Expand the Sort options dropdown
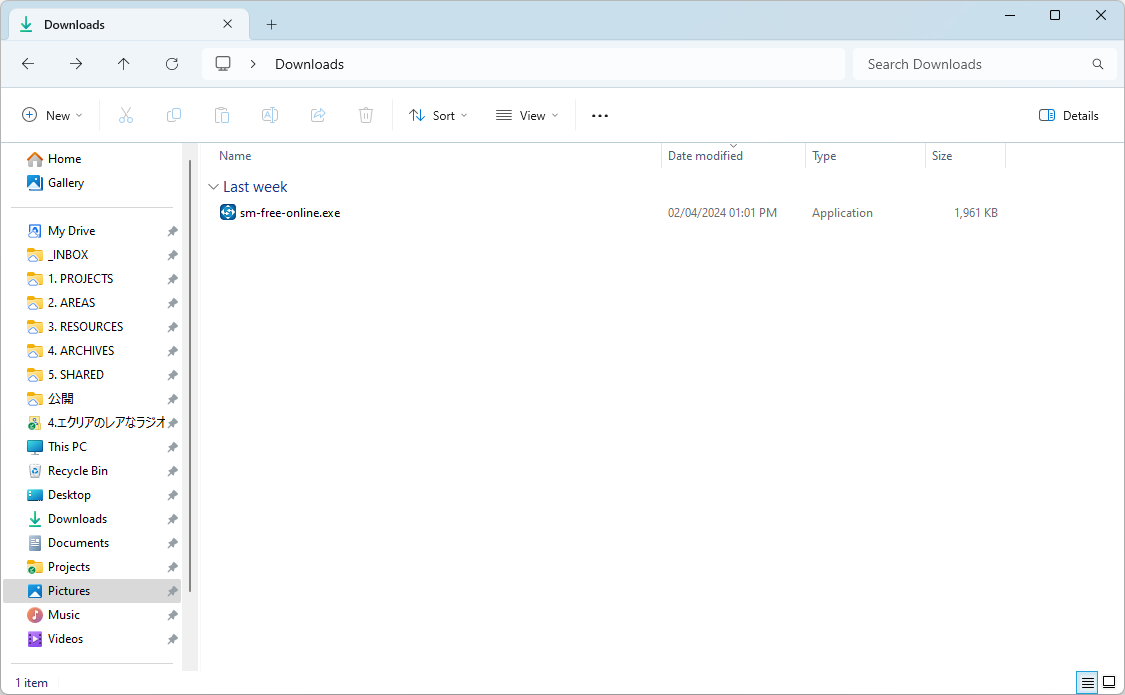The width and height of the screenshot is (1125, 695). point(438,116)
